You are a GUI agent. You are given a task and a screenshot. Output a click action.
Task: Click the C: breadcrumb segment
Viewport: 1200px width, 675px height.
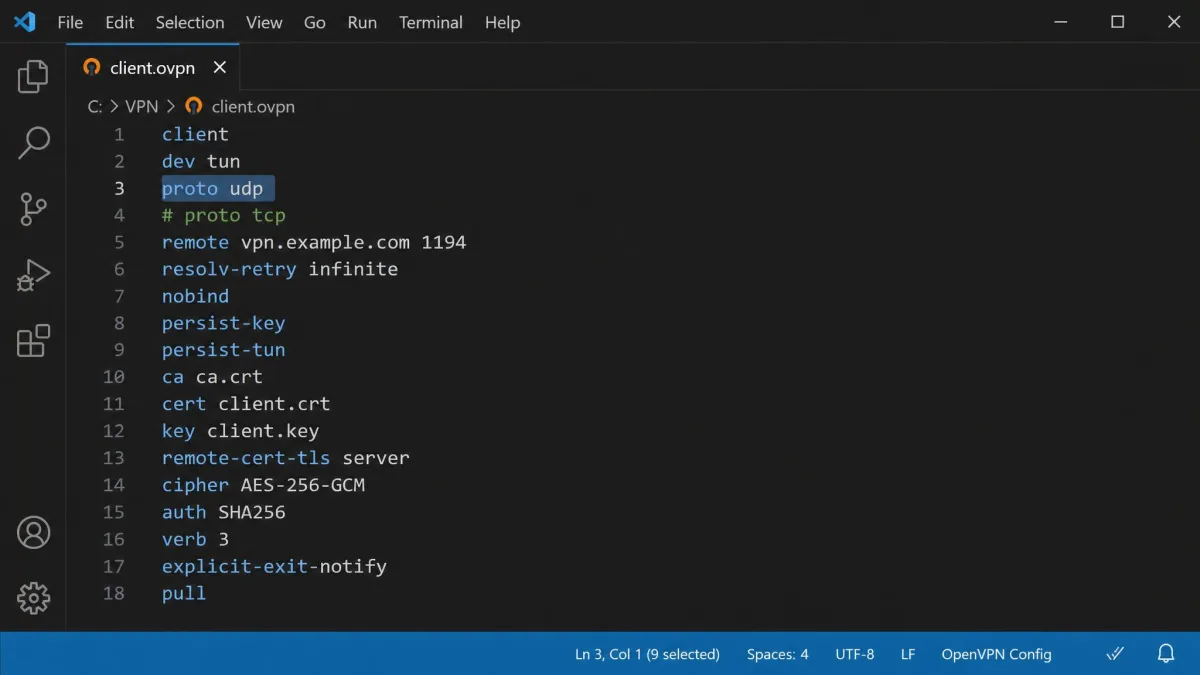[96, 106]
